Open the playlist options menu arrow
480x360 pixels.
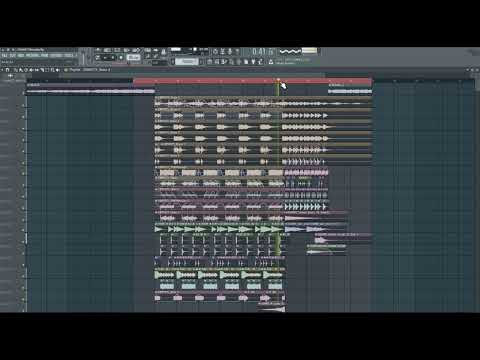(2, 70)
